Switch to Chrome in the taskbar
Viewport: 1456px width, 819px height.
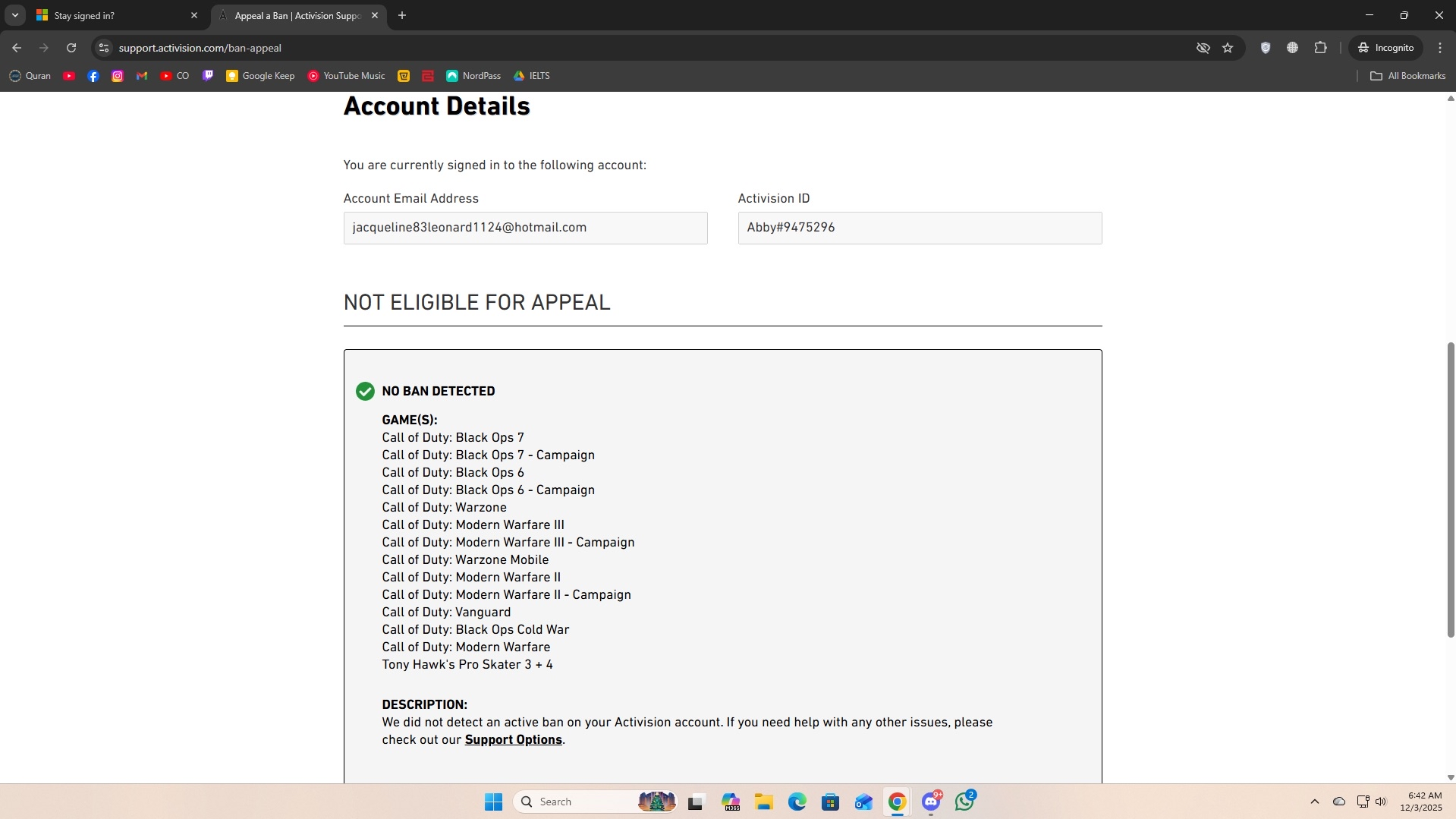[897, 802]
